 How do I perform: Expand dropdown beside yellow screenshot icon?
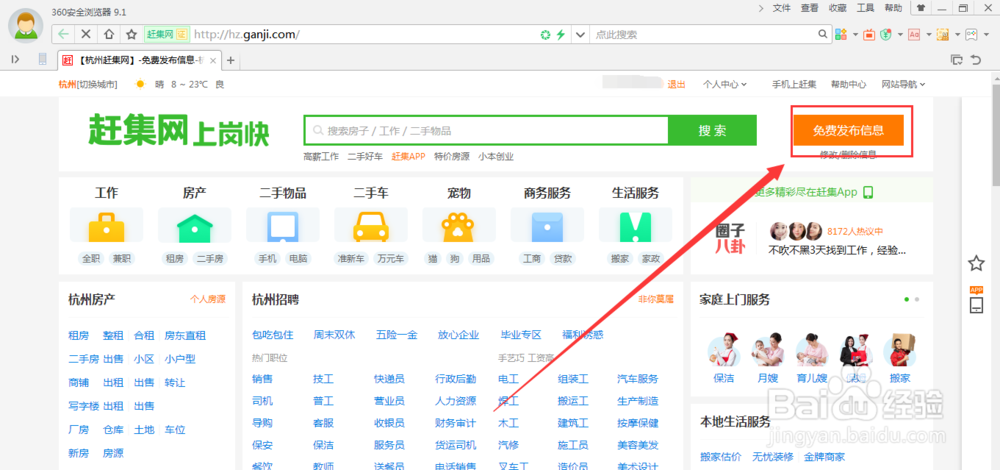[x=957, y=34]
